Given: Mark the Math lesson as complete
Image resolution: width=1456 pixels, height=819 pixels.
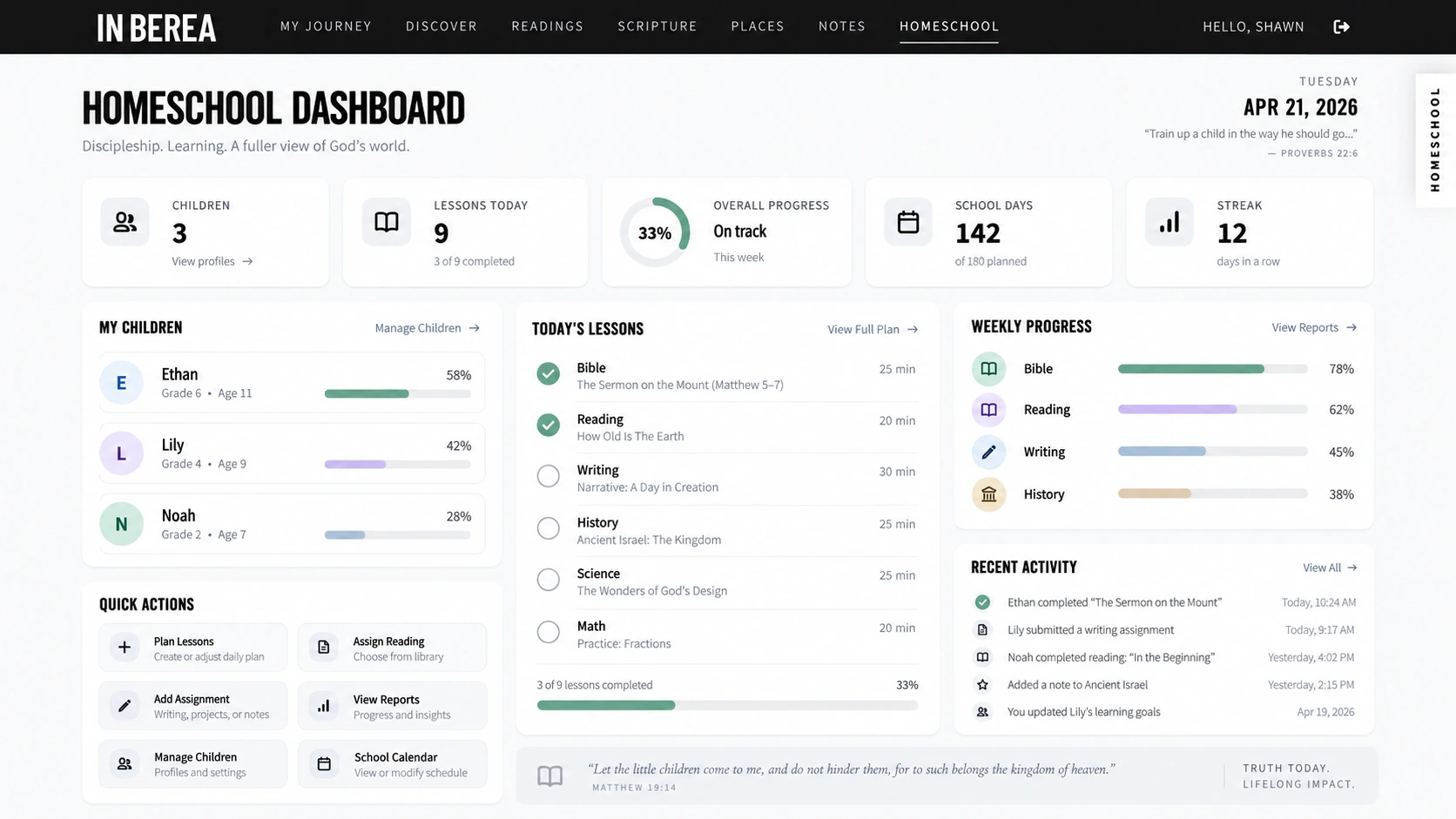Looking at the screenshot, I should (x=548, y=632).
